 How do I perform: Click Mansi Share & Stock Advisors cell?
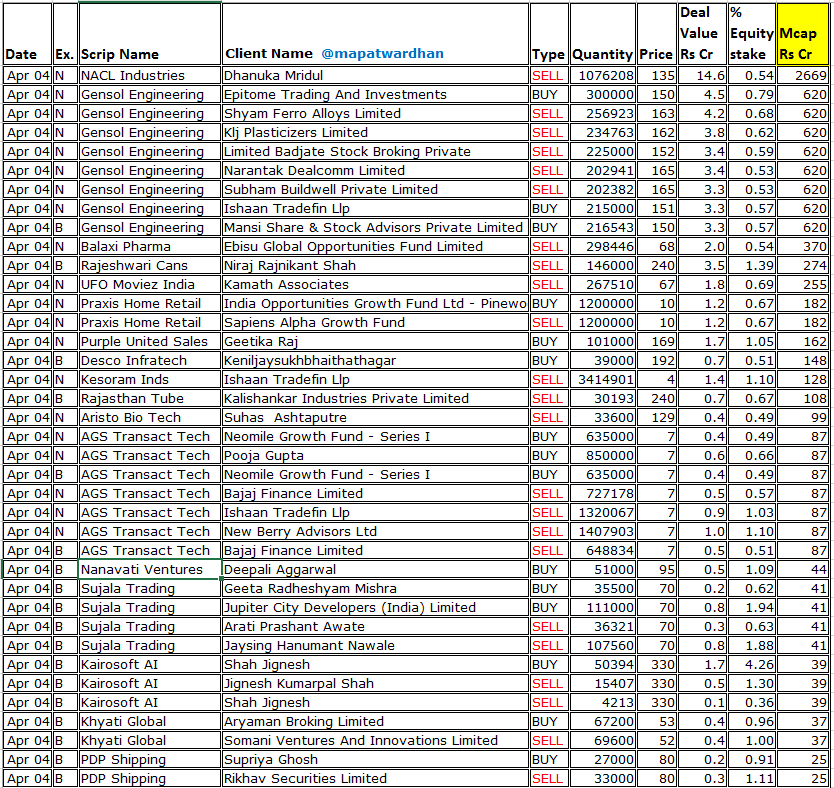(375, 228)
